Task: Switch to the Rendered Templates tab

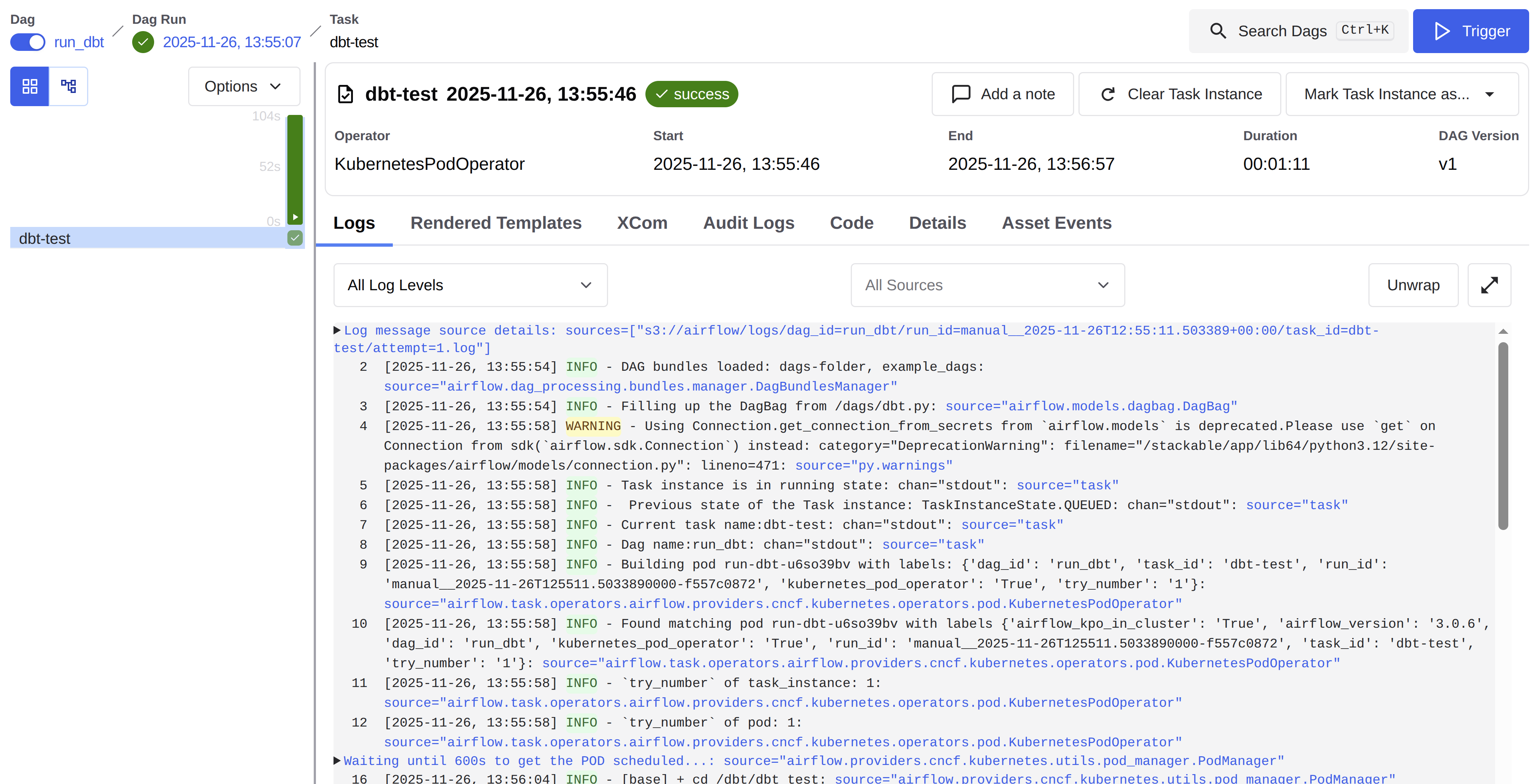Action: point(495,223)
